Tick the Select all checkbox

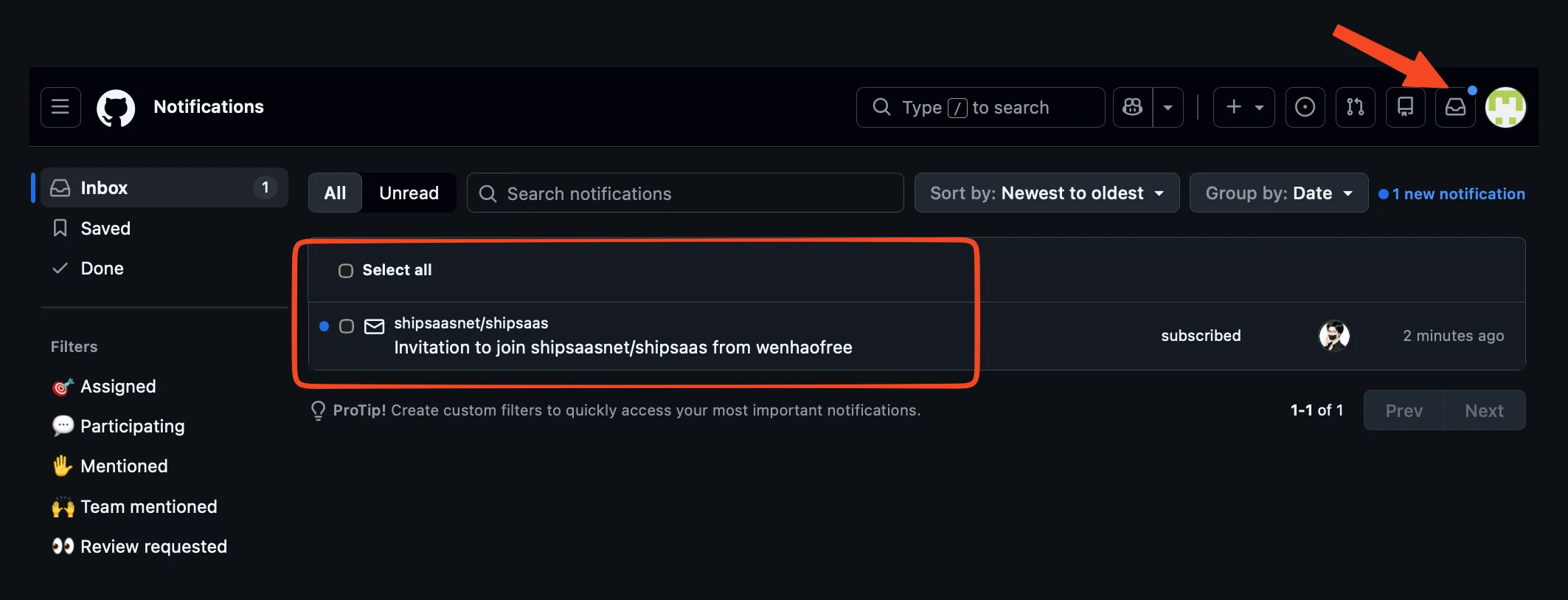(x=346, y=270)
